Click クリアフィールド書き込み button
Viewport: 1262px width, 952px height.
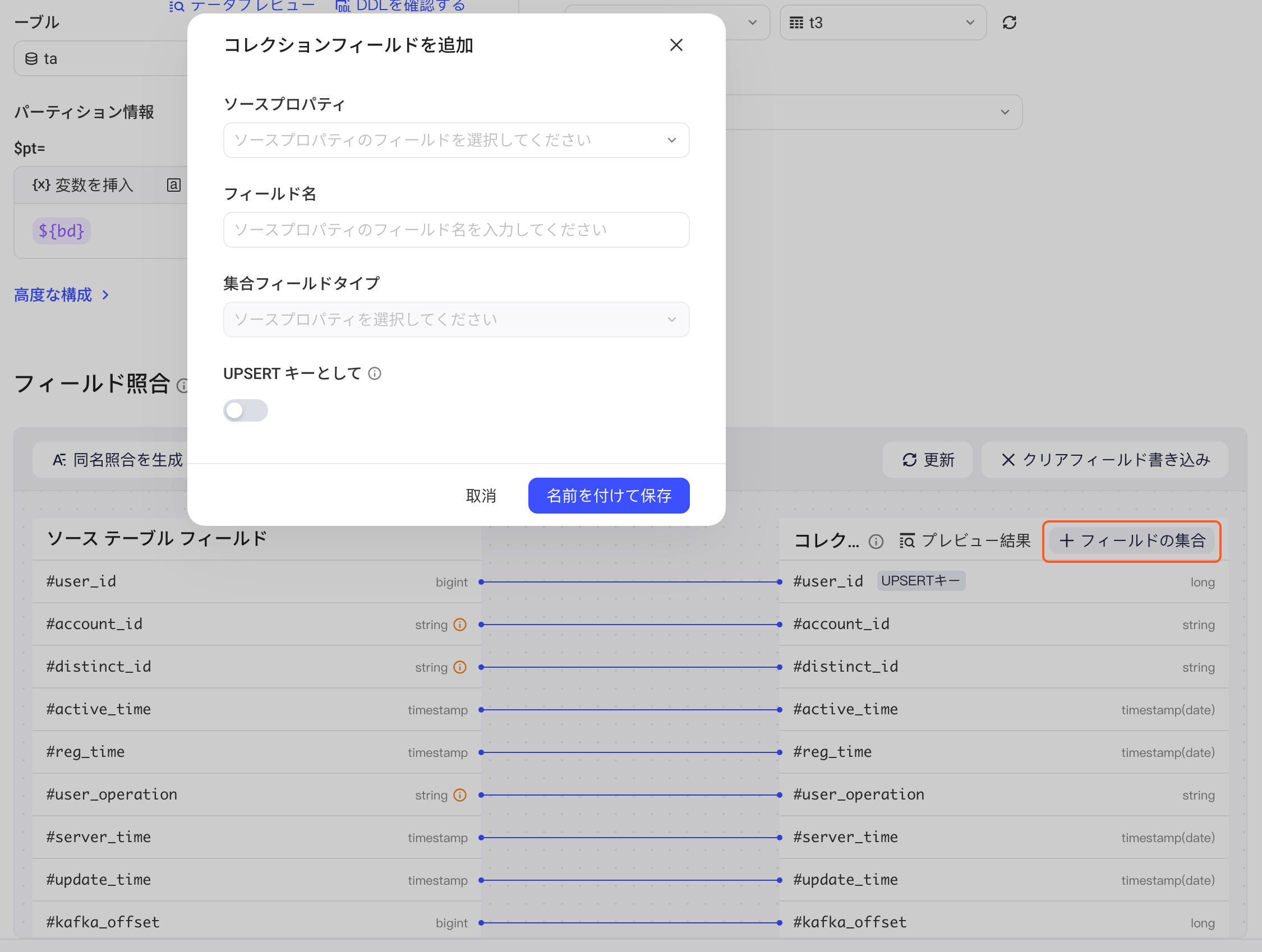tap(1105, 460)
